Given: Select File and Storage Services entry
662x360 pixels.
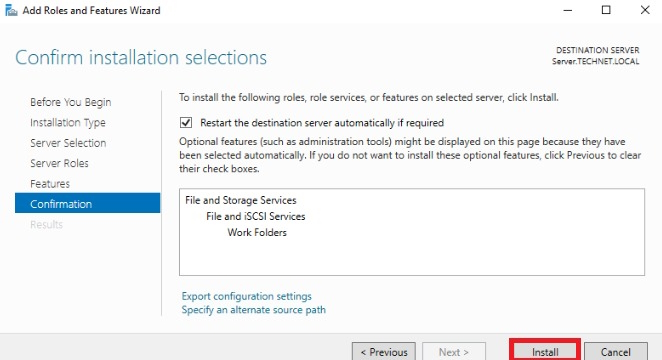Looking at the screenshot, I should pos(241,200).
